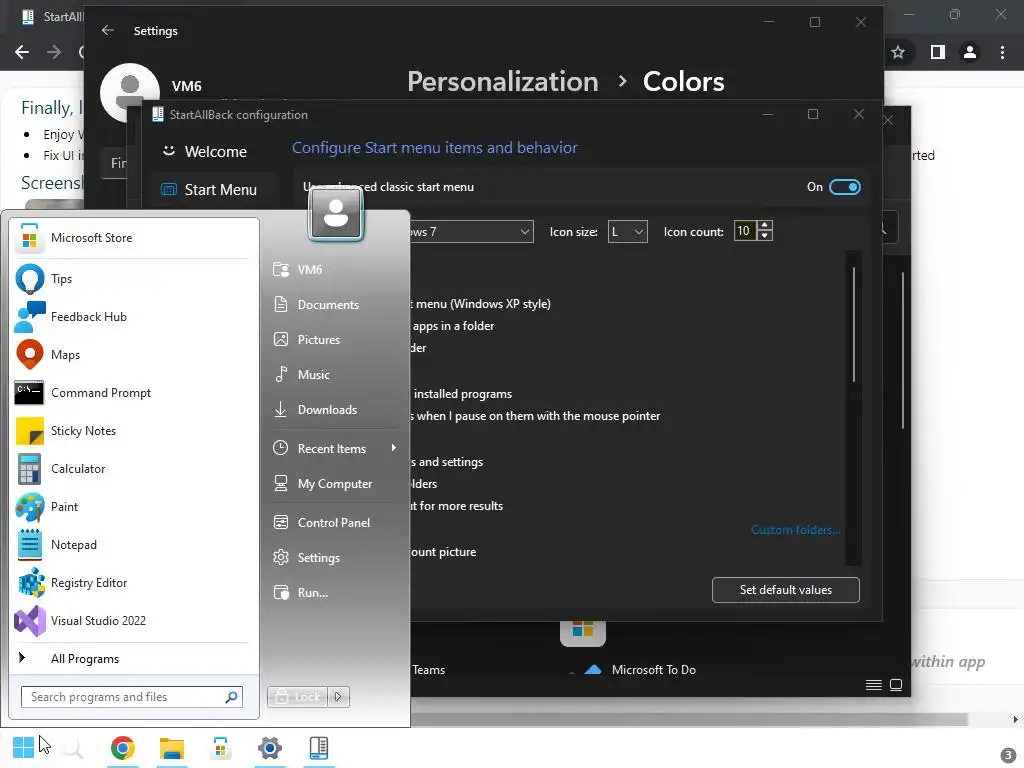1024x768 pixels.
Task: Open the Icon size dropdown
Action: click(628, 232)
